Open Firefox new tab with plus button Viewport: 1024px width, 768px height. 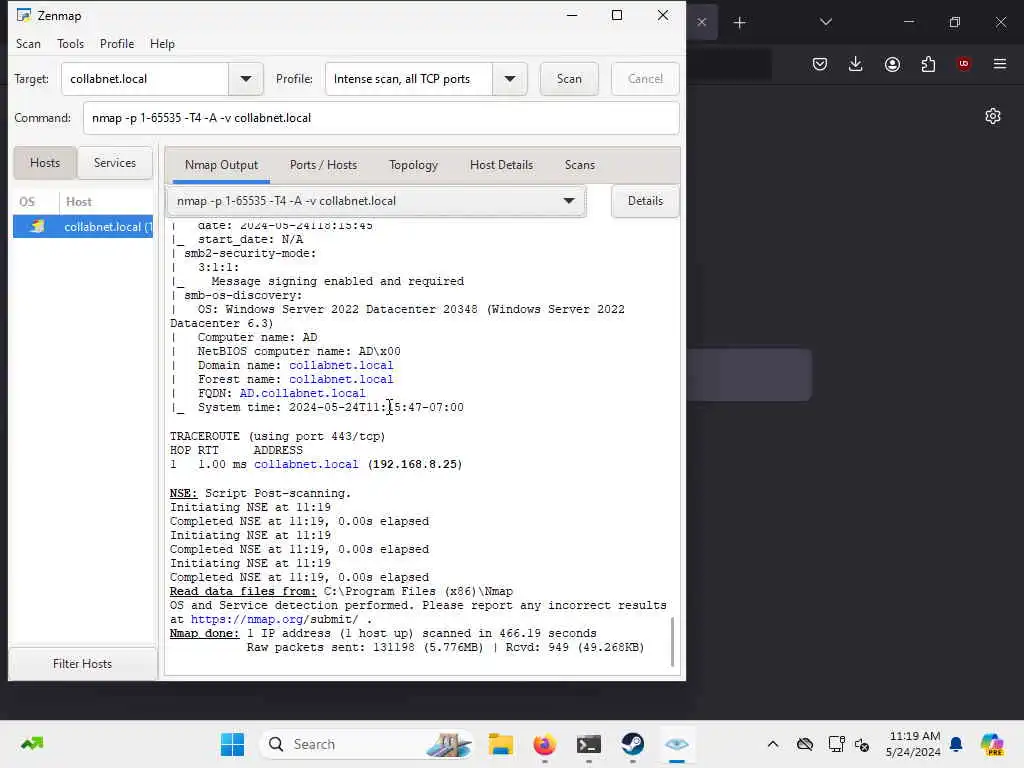click(x=739, y=23)
